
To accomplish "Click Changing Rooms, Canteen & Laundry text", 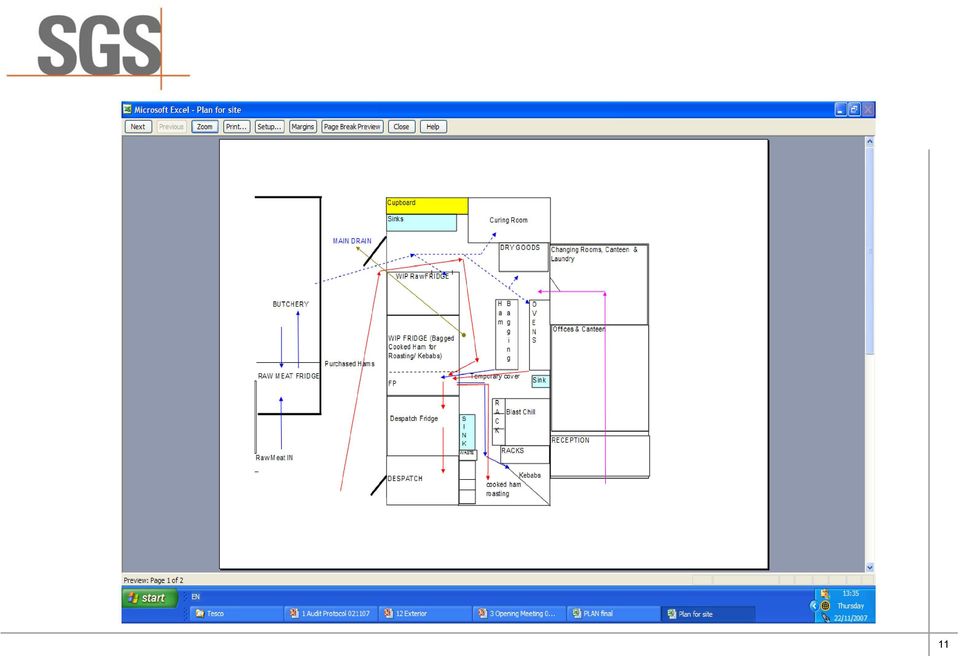I will [x=594, y=254].
